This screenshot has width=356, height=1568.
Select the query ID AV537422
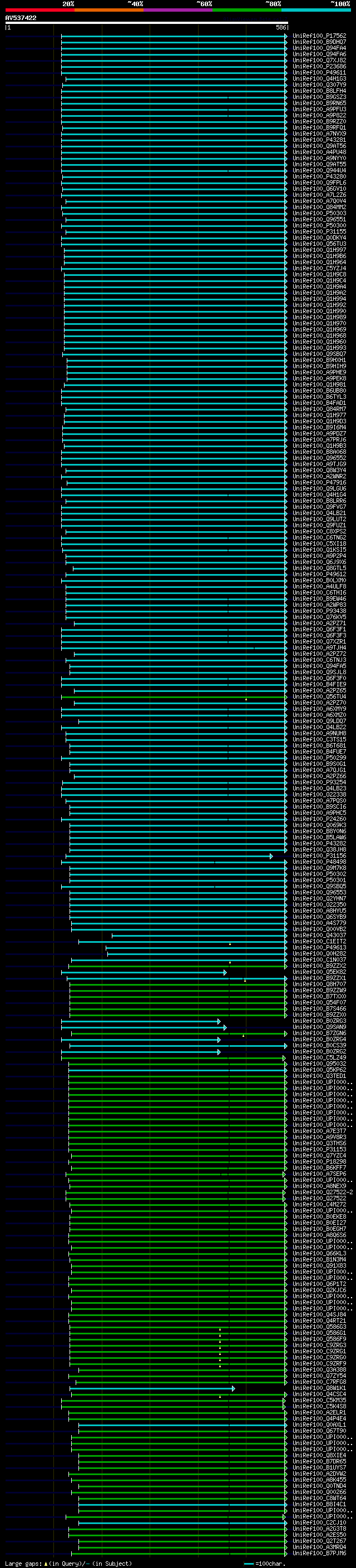pos(21,18)
